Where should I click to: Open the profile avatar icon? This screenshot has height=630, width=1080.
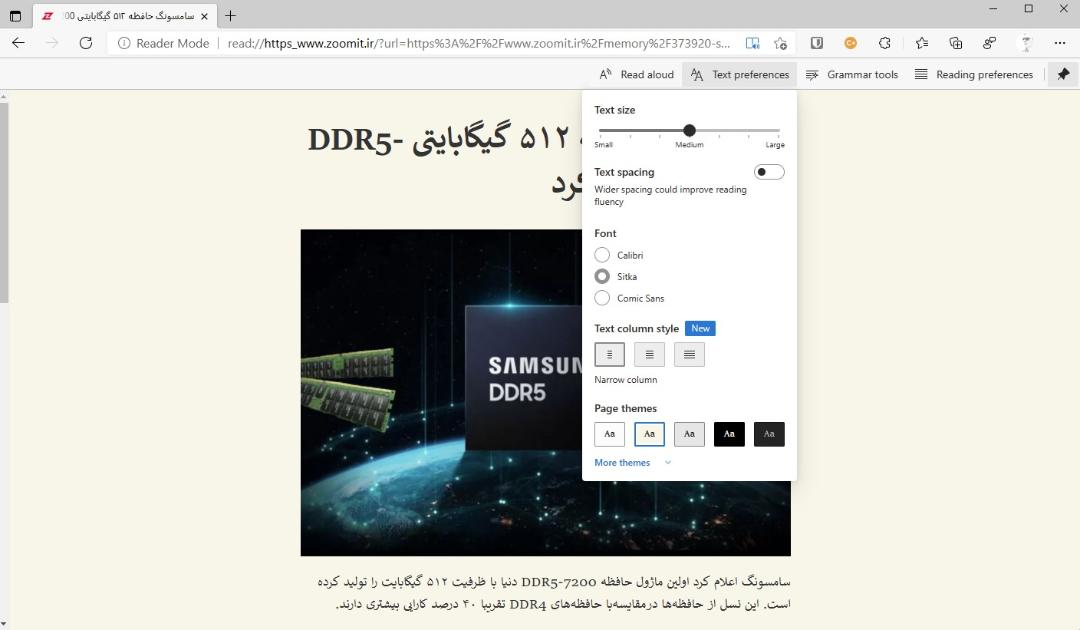[1026, 43]
